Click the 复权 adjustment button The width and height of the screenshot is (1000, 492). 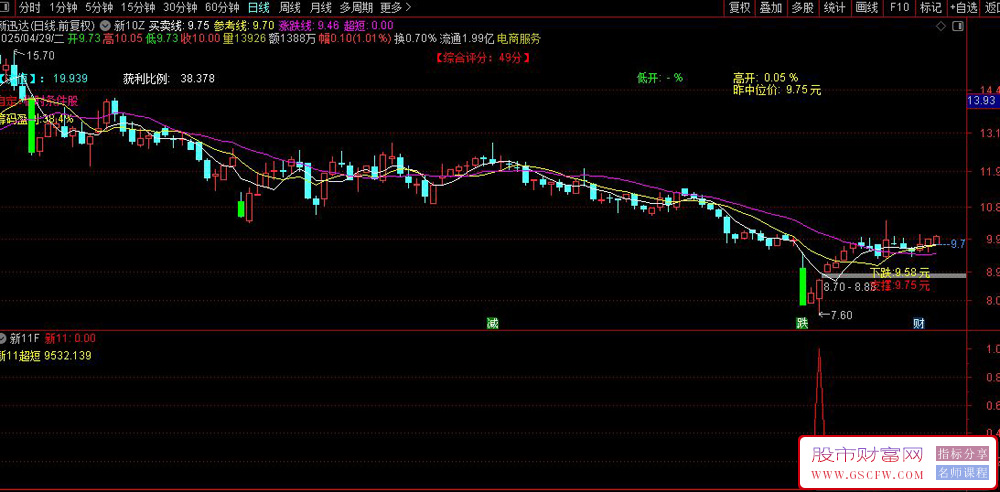(x=739, y=8)
